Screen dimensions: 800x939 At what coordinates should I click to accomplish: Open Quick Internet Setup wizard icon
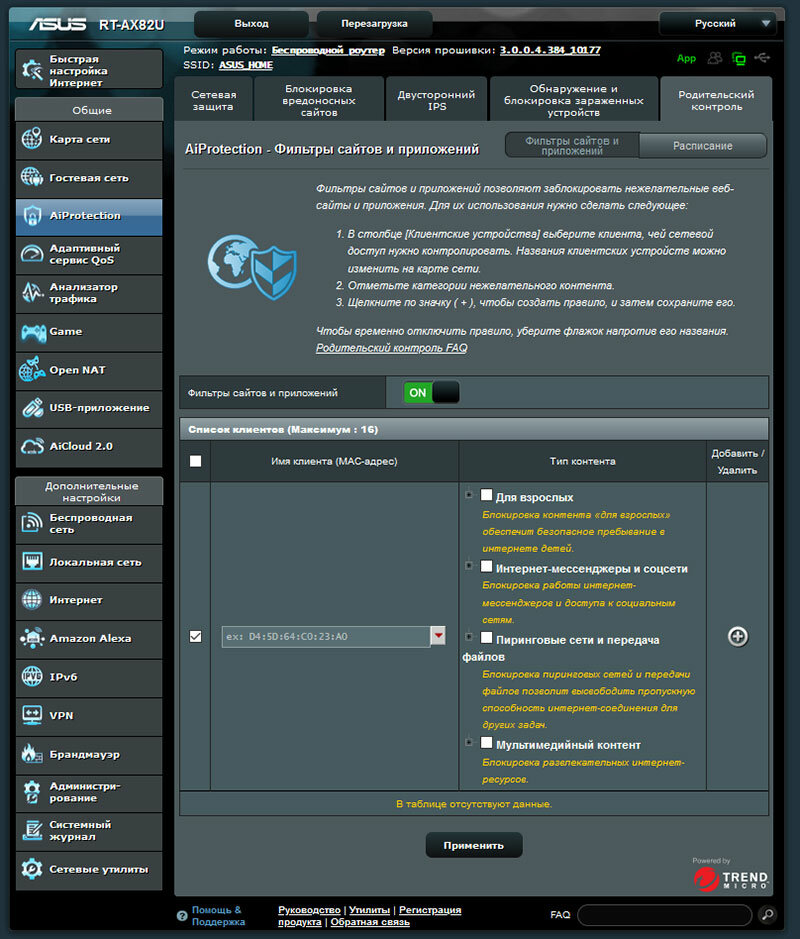(x=32, y=70)
